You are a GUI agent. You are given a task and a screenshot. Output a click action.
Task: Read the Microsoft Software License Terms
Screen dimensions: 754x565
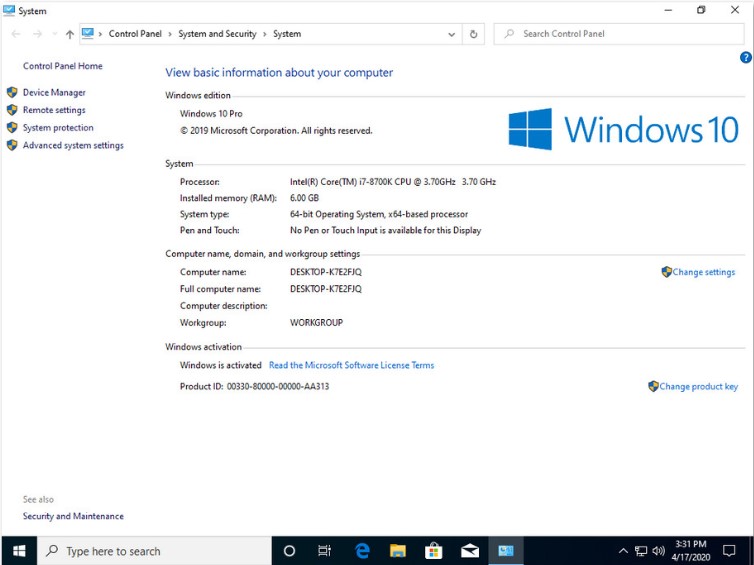click(x=352, y=365)
